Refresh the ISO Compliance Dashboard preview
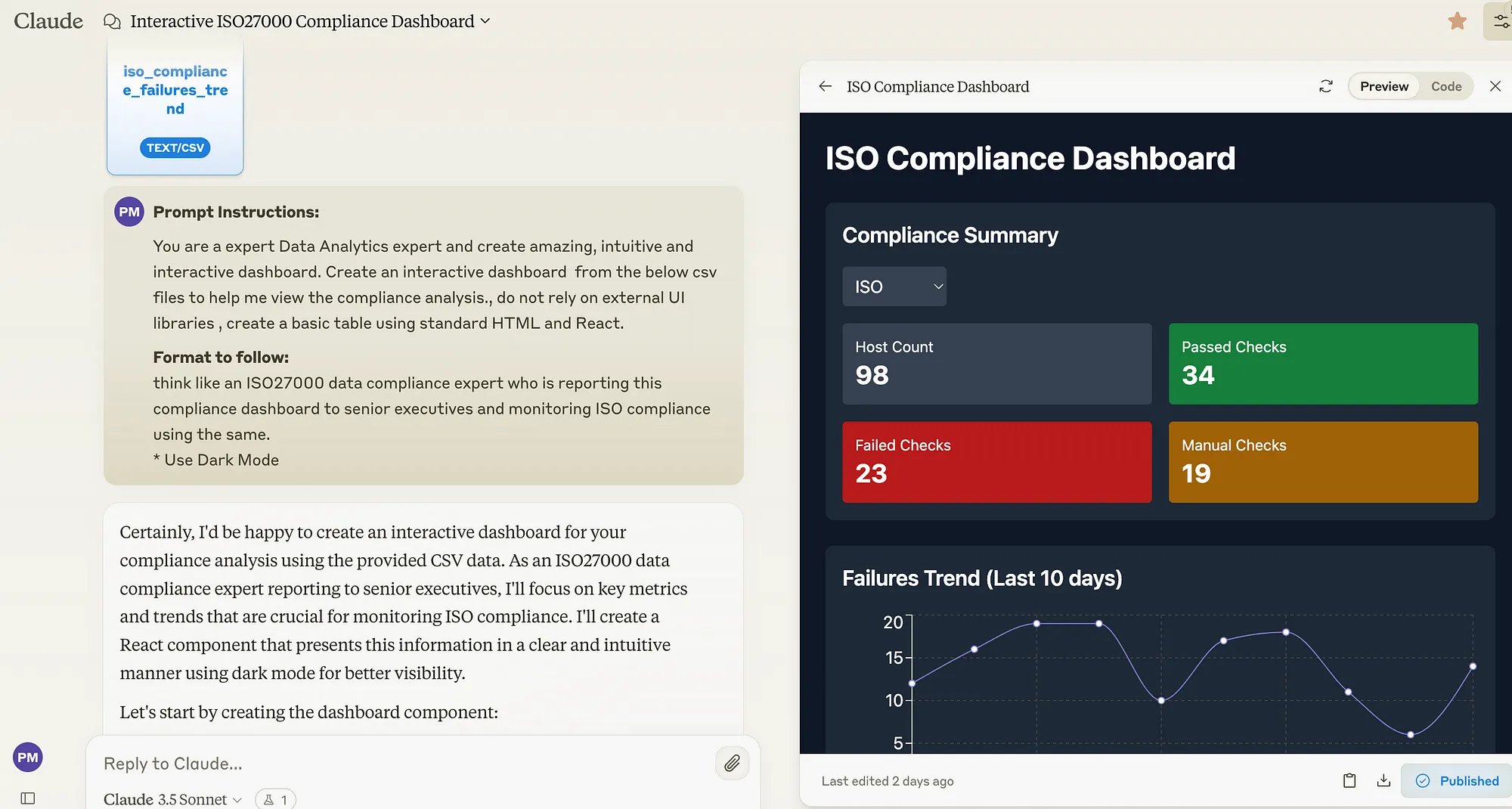Viewport: 1512px width, 809px height. coord(1325,86)
